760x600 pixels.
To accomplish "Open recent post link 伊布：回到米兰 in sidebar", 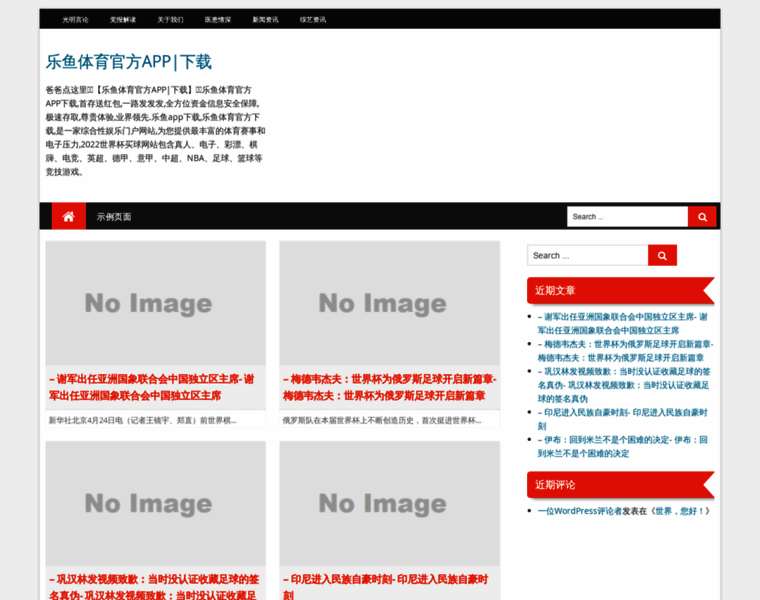I will tap(622, 446).
